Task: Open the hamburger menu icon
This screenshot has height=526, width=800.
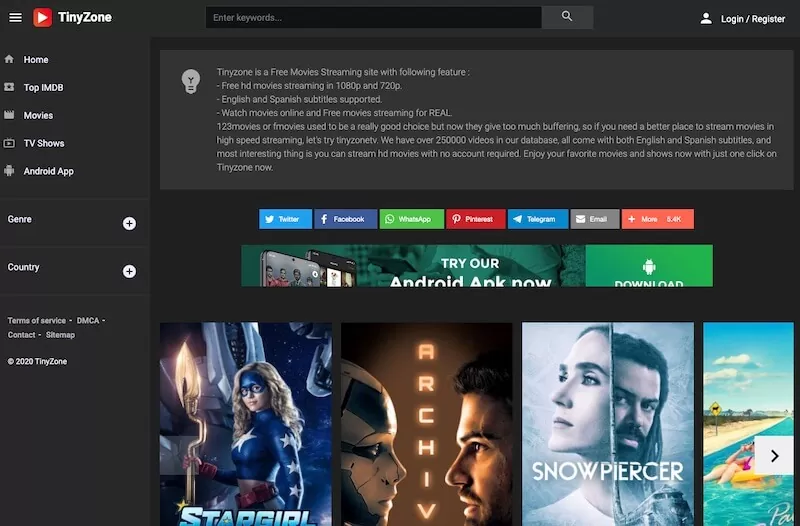Action: 15,17
